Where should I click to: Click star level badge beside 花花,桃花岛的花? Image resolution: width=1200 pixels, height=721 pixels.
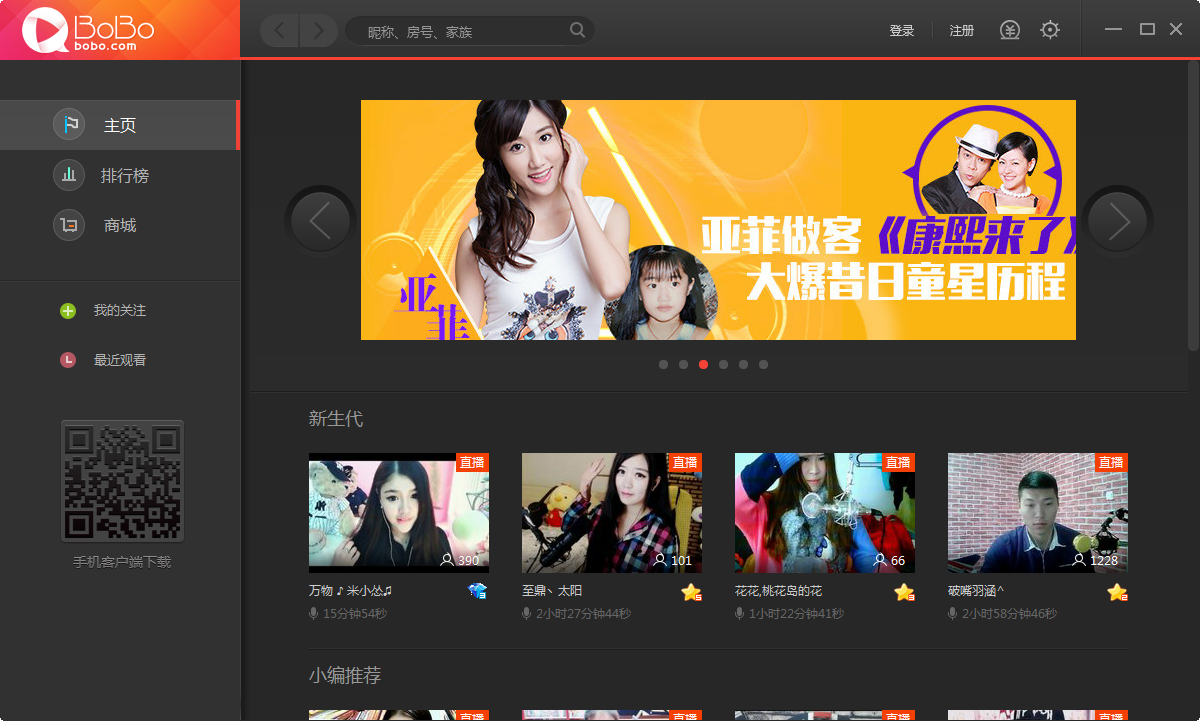(x=904, y=592)
